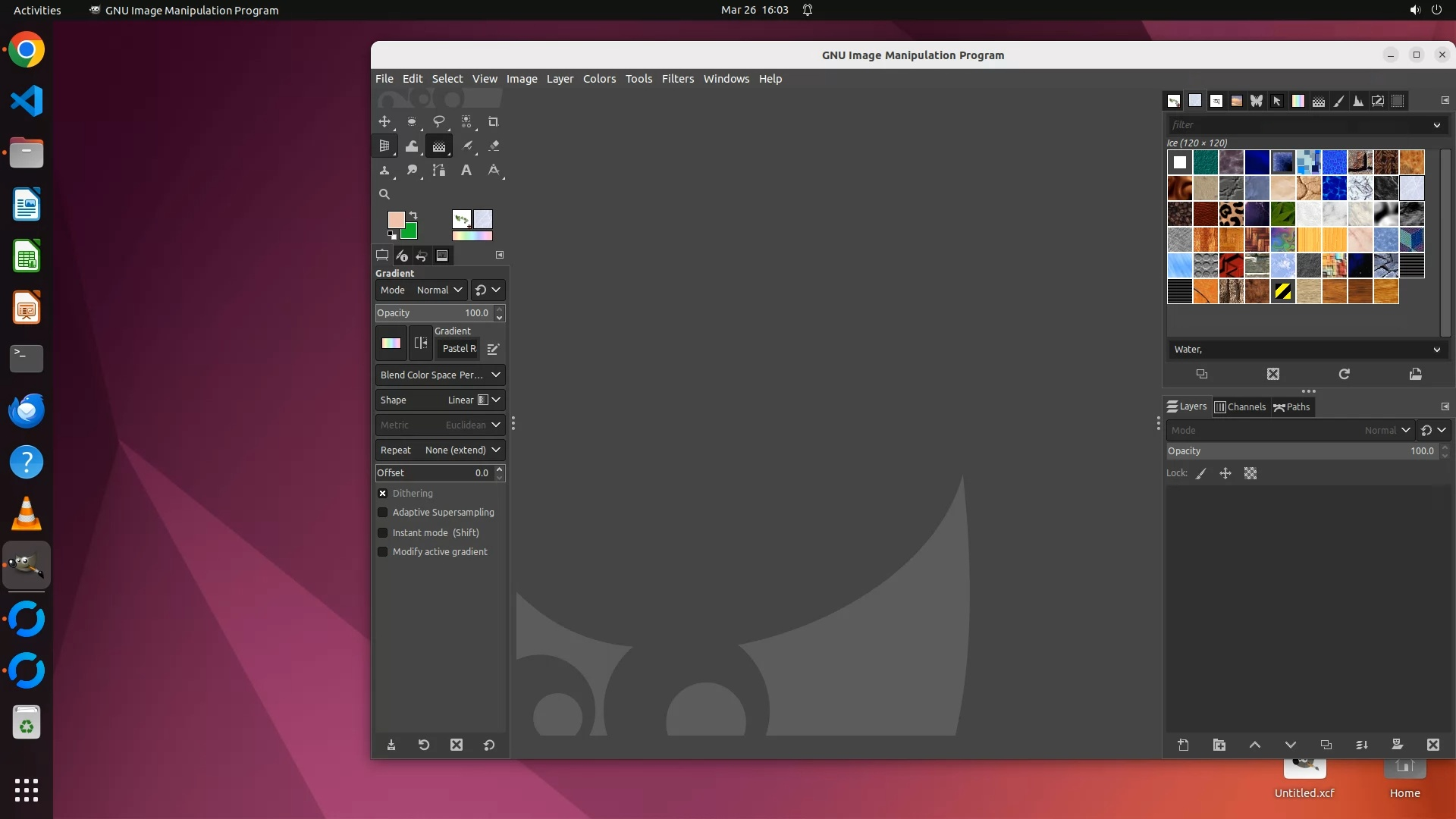
Task: Open the Shape Linear dropdown
Action: [x=440, y=400]
